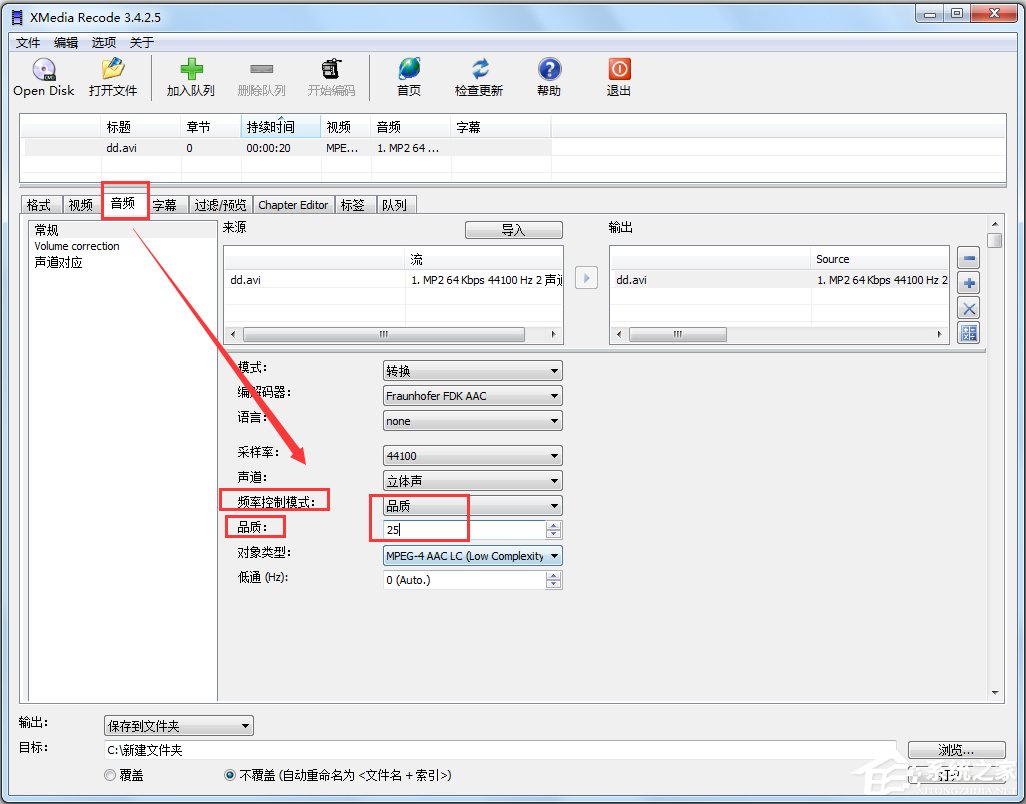
Task: Remove output stream with the minus icon
Action: click(x=968, y=257)
